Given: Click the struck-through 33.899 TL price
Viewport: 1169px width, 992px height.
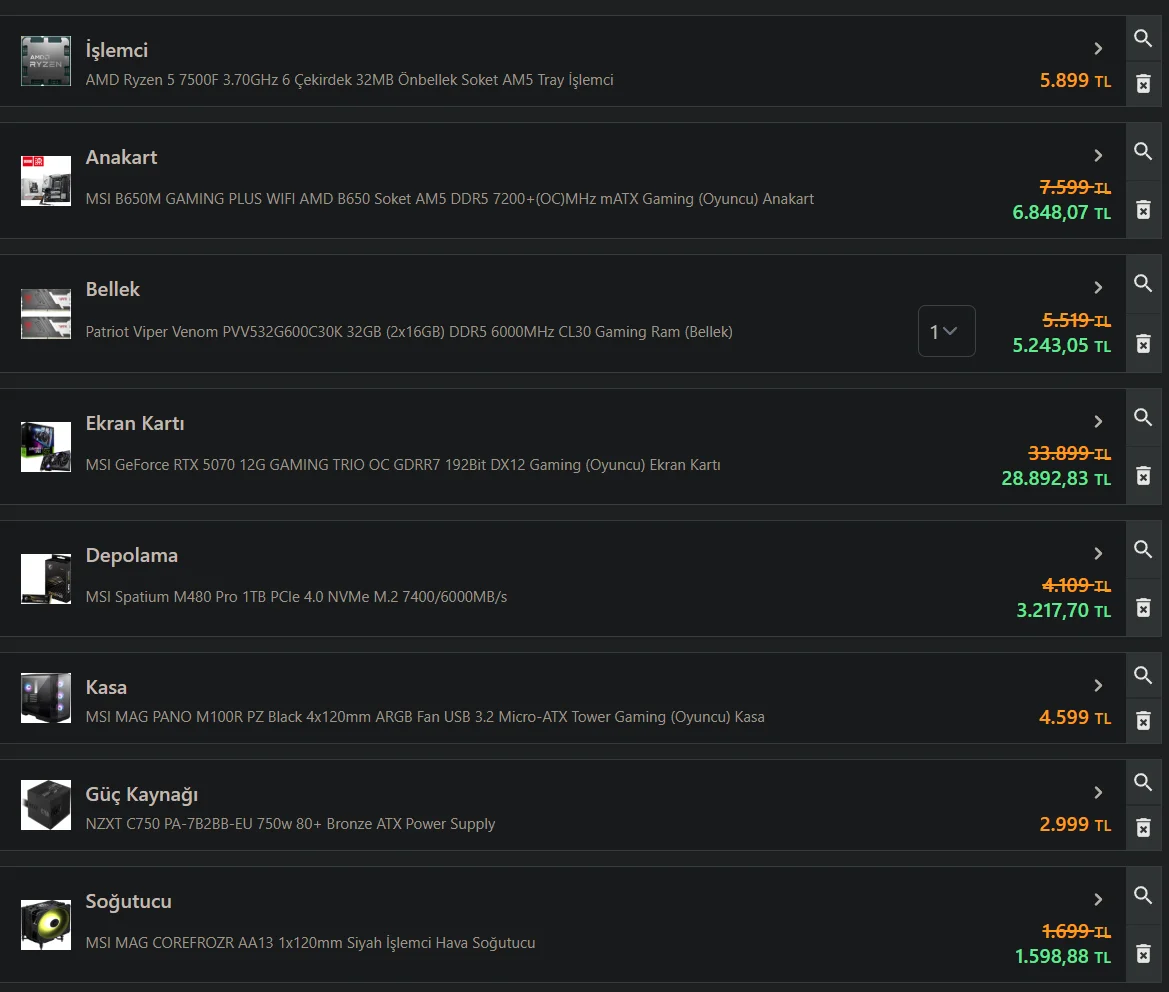Looking at the screenshot, I should (1070, 453).
